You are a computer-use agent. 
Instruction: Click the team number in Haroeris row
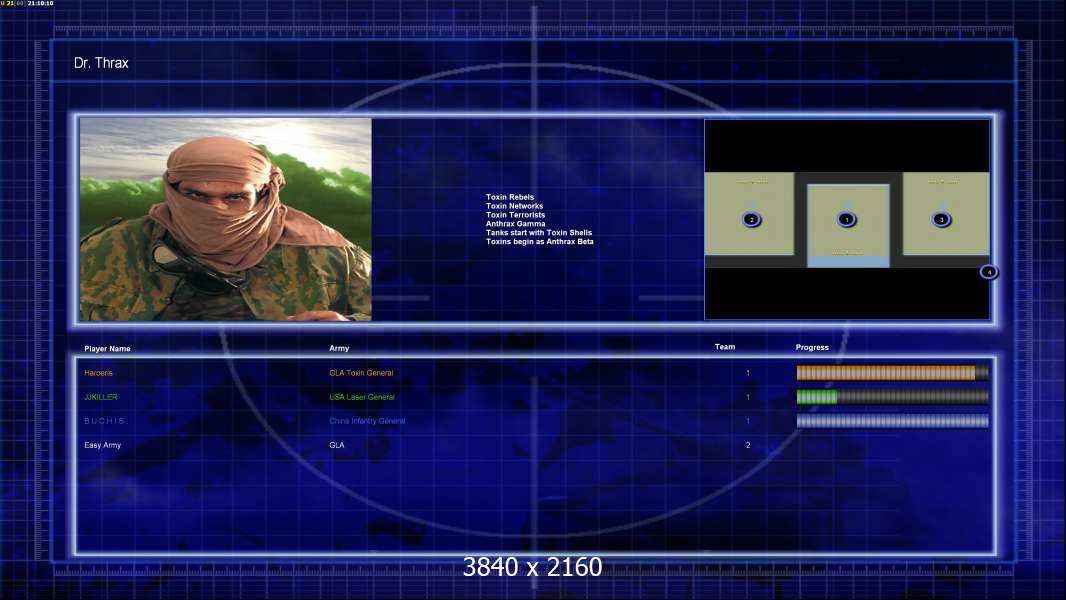pos(748,373)
